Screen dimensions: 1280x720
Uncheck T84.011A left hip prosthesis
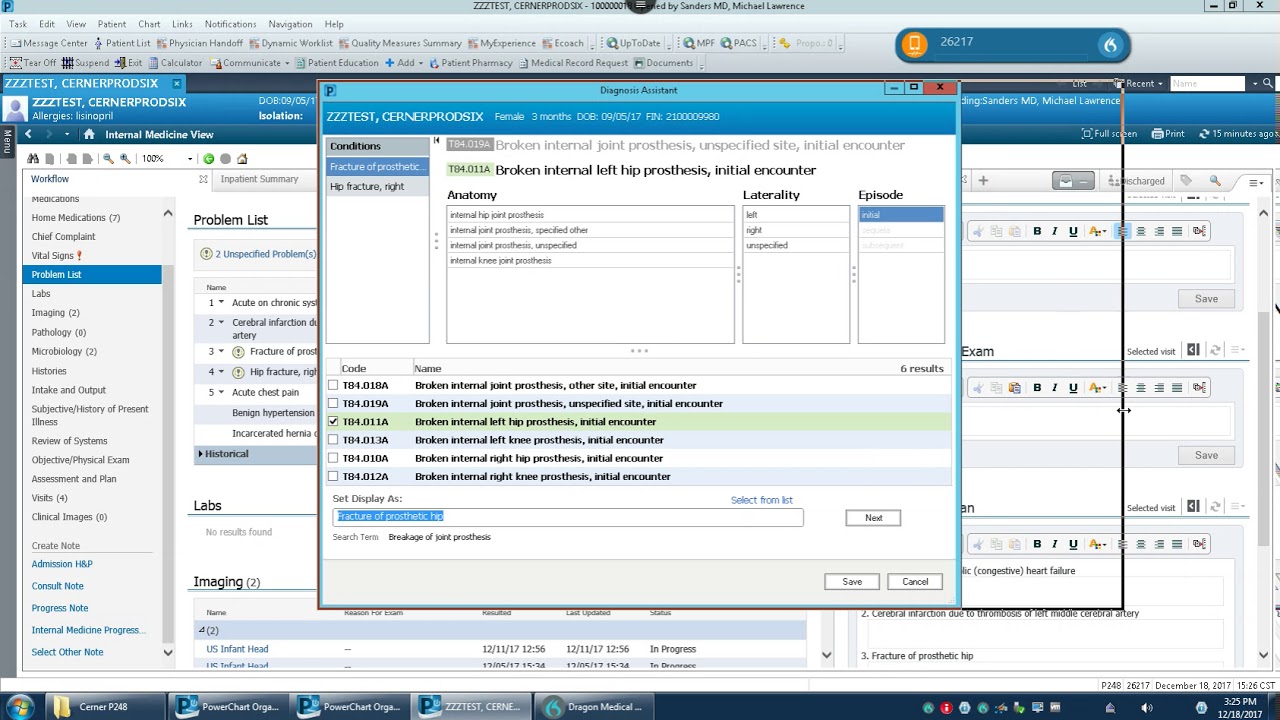[x=333, y=422]
